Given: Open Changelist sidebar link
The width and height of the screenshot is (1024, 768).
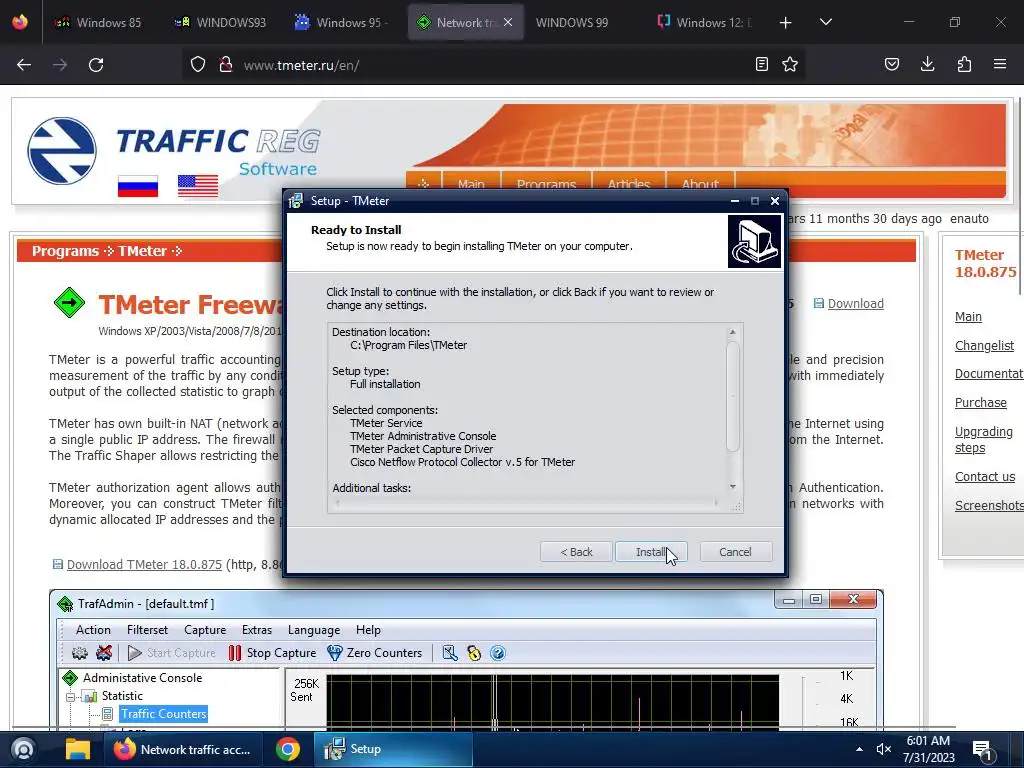Looking at the screenshot, I should [984, 345].
